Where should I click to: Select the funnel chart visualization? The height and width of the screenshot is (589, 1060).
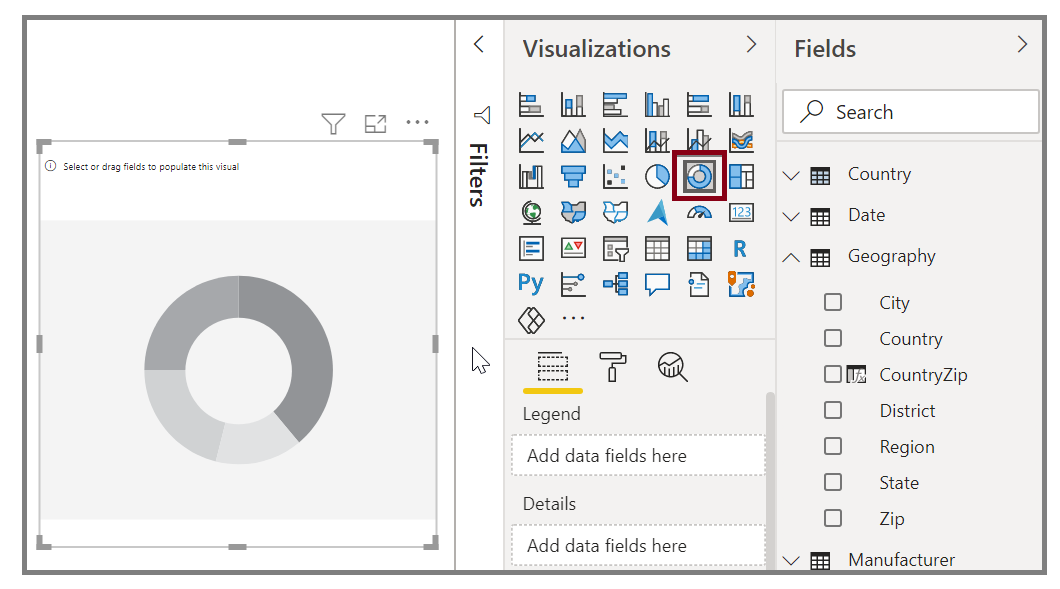tap(573, 175)
